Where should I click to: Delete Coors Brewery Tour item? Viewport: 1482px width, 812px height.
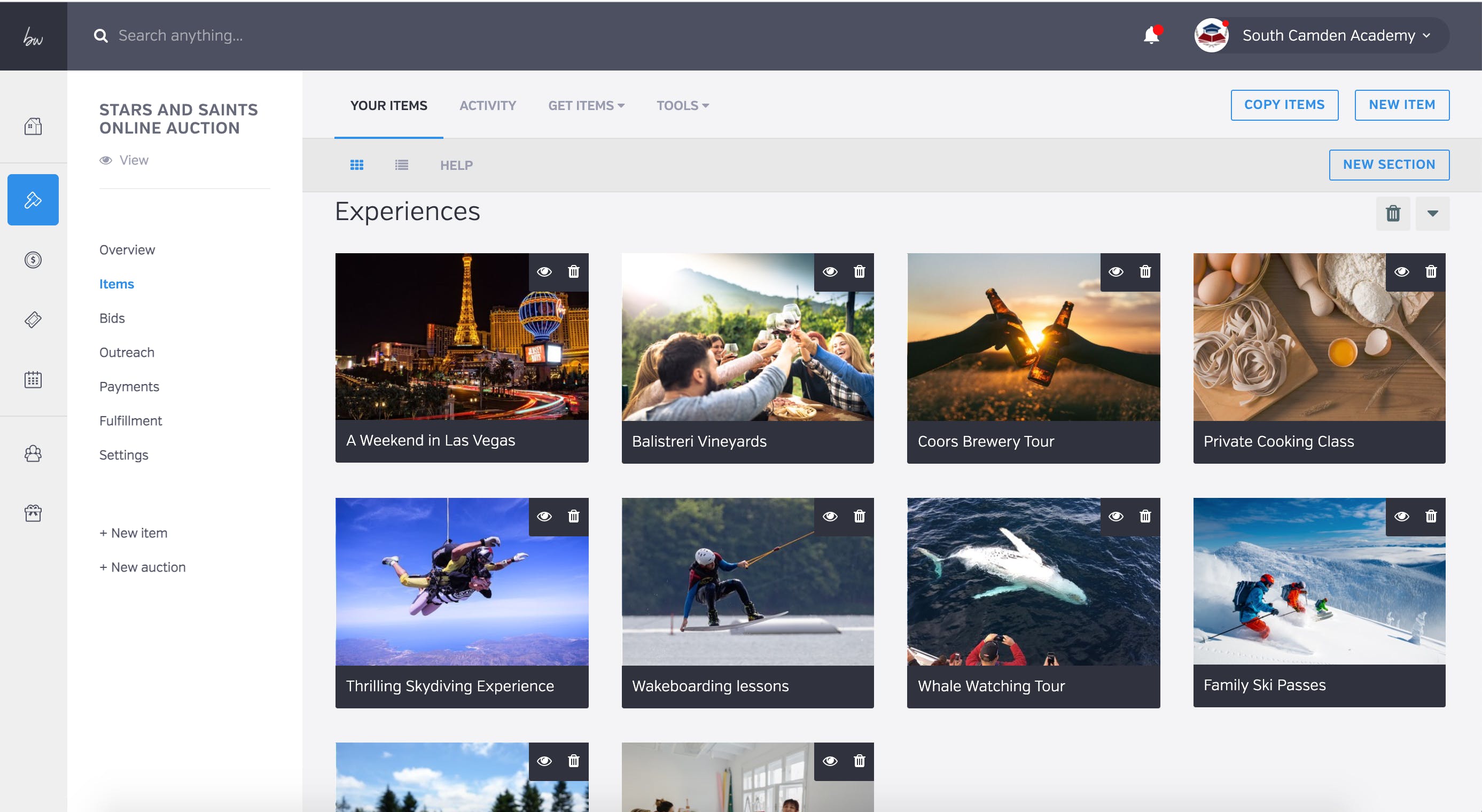1145,271
